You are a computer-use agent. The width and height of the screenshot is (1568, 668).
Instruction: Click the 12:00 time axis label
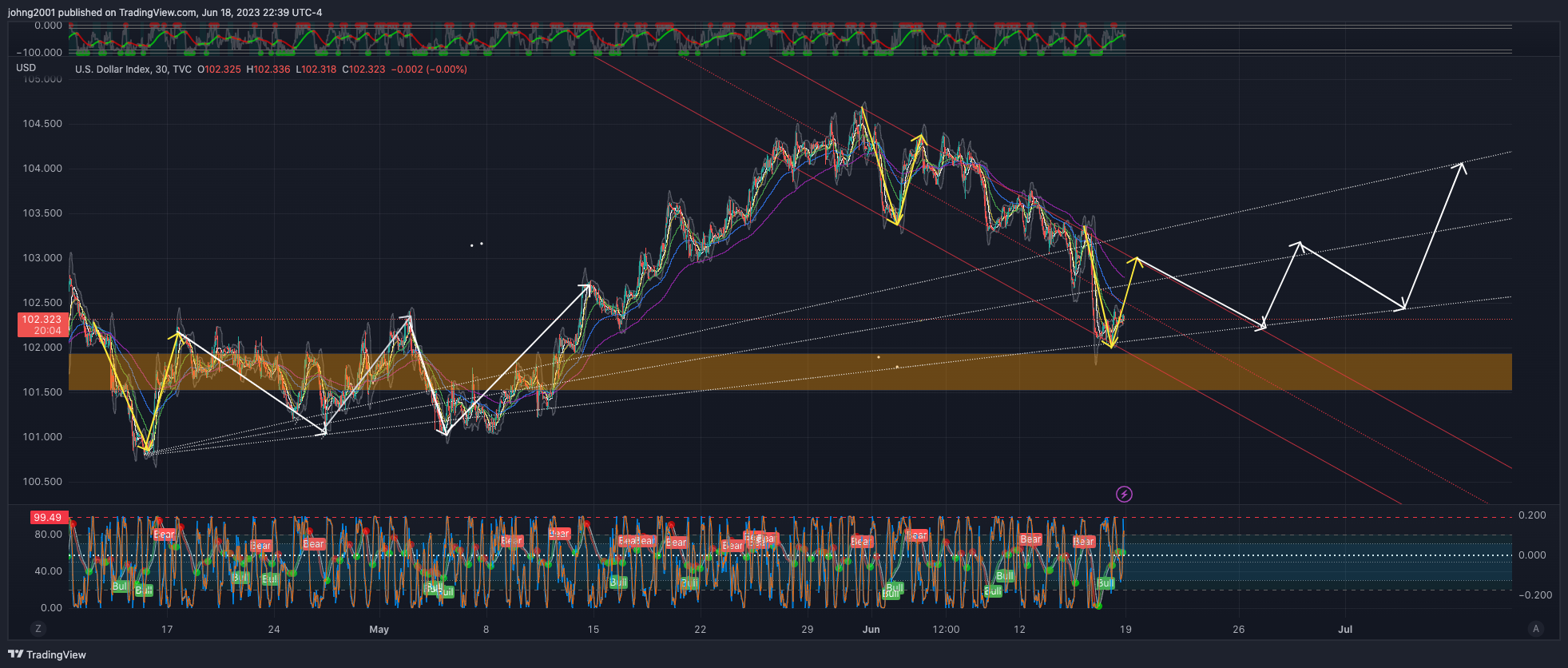tap(947, 630)
